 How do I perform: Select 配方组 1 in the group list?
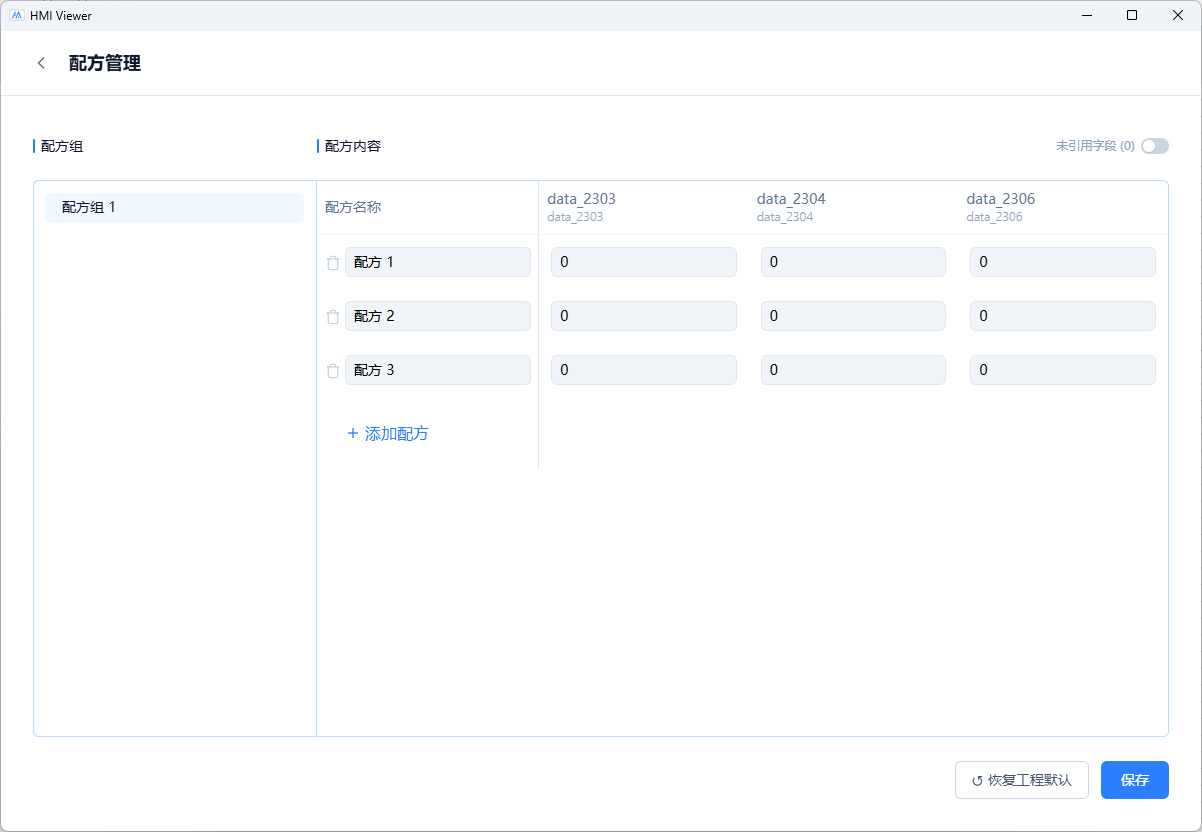pyautogui.click(x=175, y=207)
